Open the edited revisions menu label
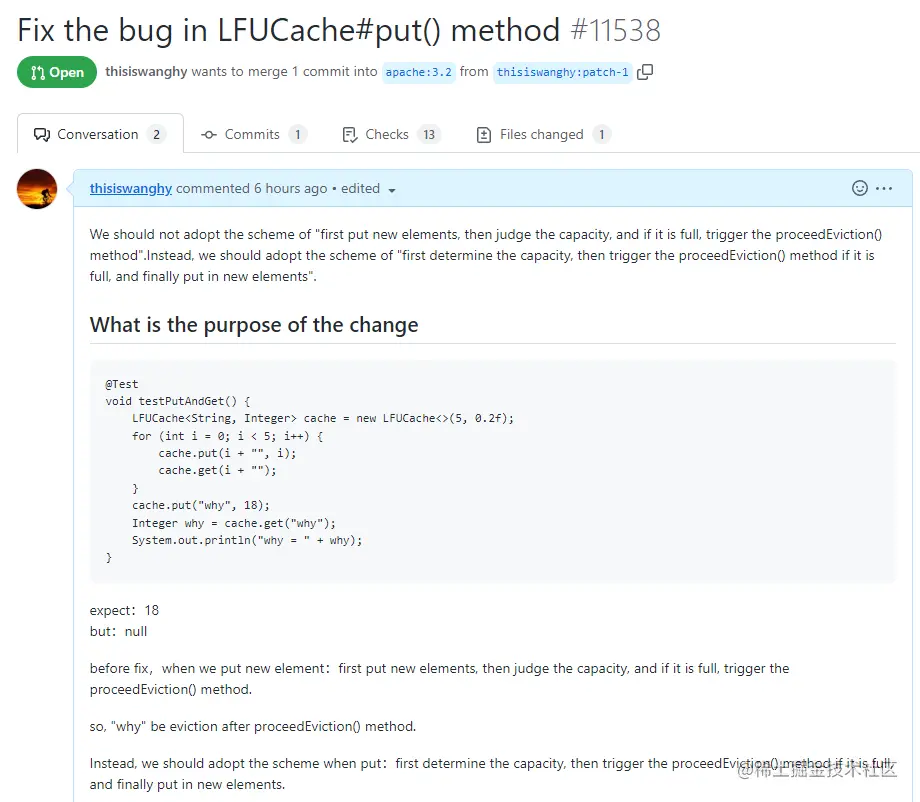 click(x=360, y=188)
